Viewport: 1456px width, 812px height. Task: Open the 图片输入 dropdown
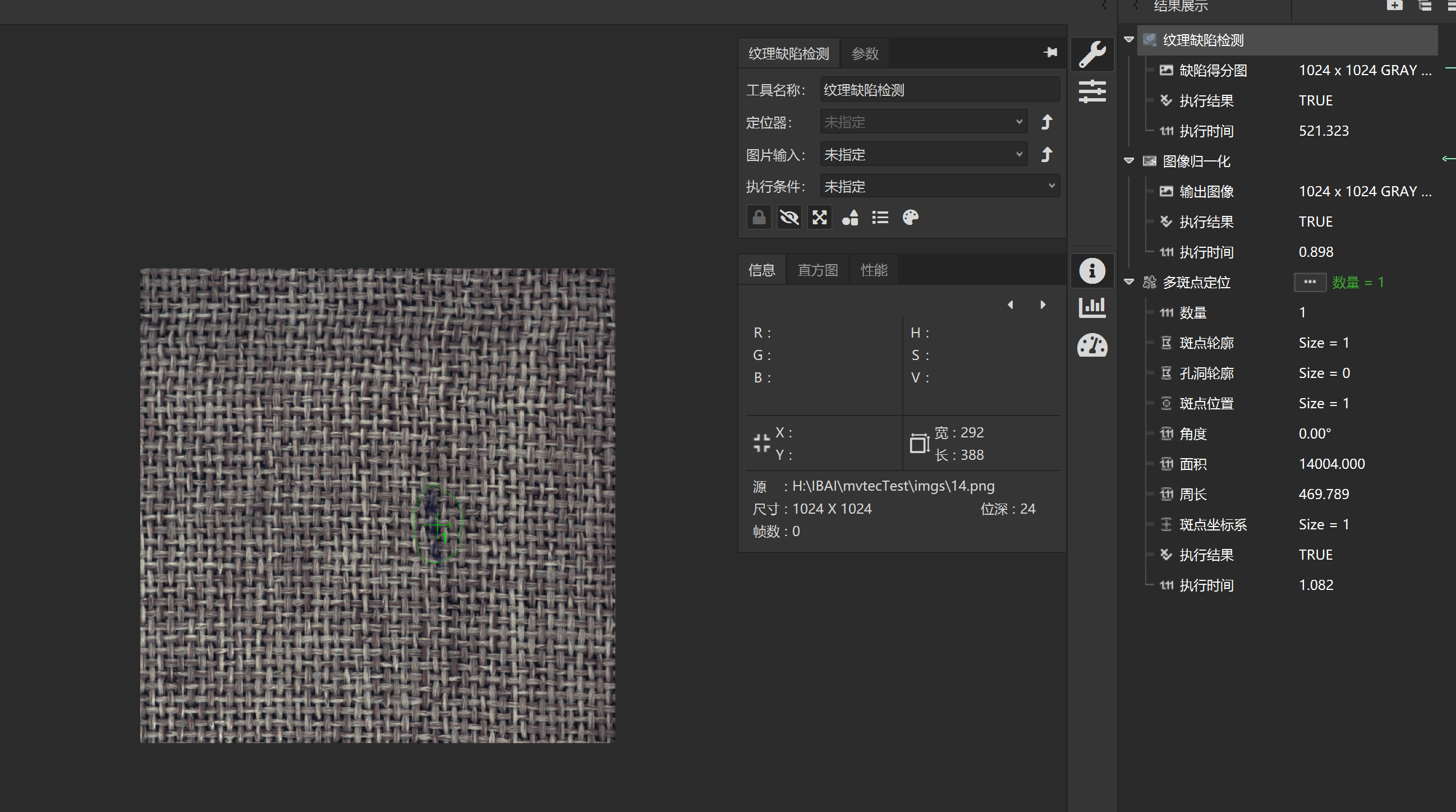(923, 154)
